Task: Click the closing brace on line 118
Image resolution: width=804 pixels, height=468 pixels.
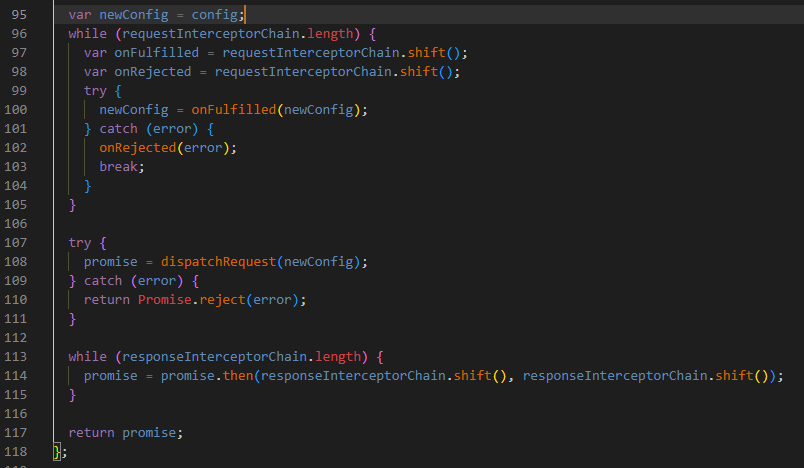Action: 58,451
